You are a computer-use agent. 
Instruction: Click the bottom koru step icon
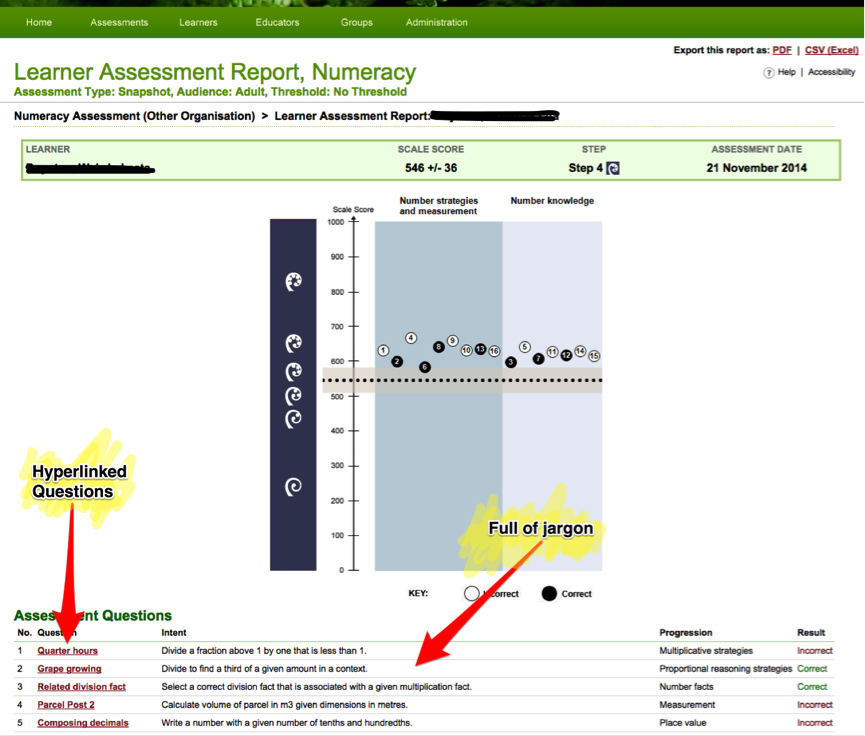[293, 487]
